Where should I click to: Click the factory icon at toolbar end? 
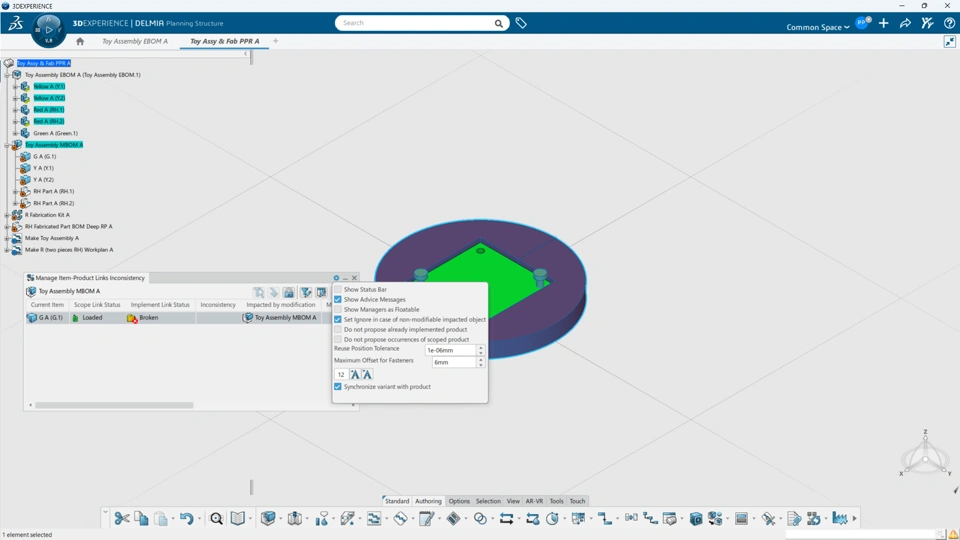(x=839, y=519)
